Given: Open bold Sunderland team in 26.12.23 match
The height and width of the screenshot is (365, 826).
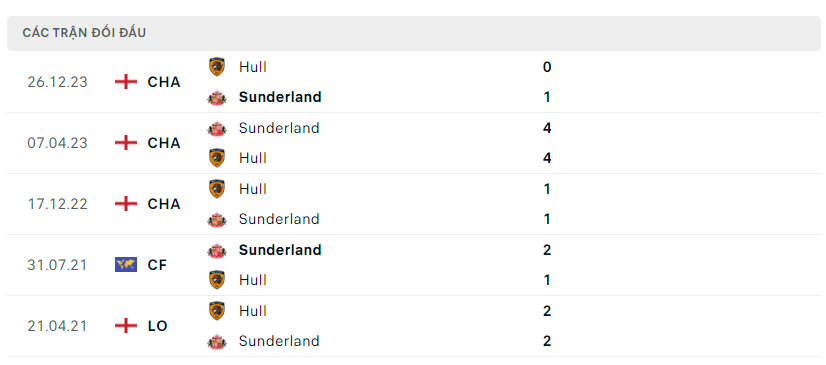Looking at the screenshot, I should coord(280,97).
